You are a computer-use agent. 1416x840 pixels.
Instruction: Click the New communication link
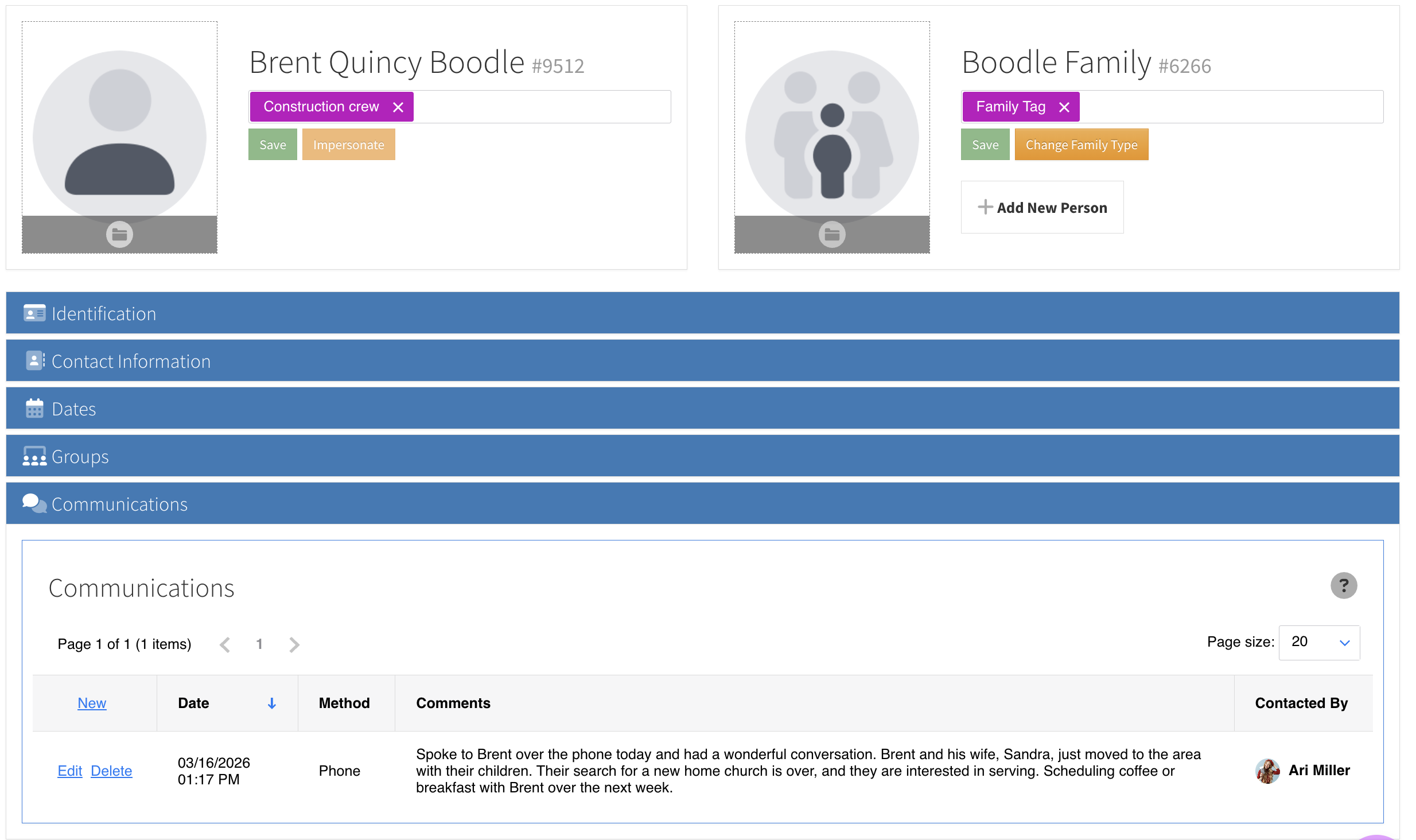92,703
